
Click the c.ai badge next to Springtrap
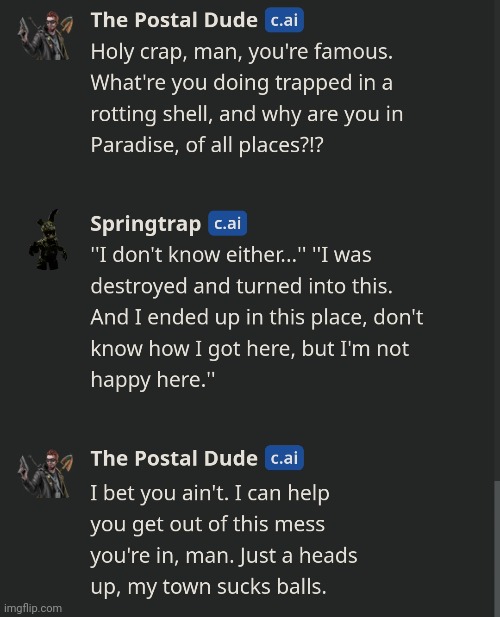click(227, 223)
